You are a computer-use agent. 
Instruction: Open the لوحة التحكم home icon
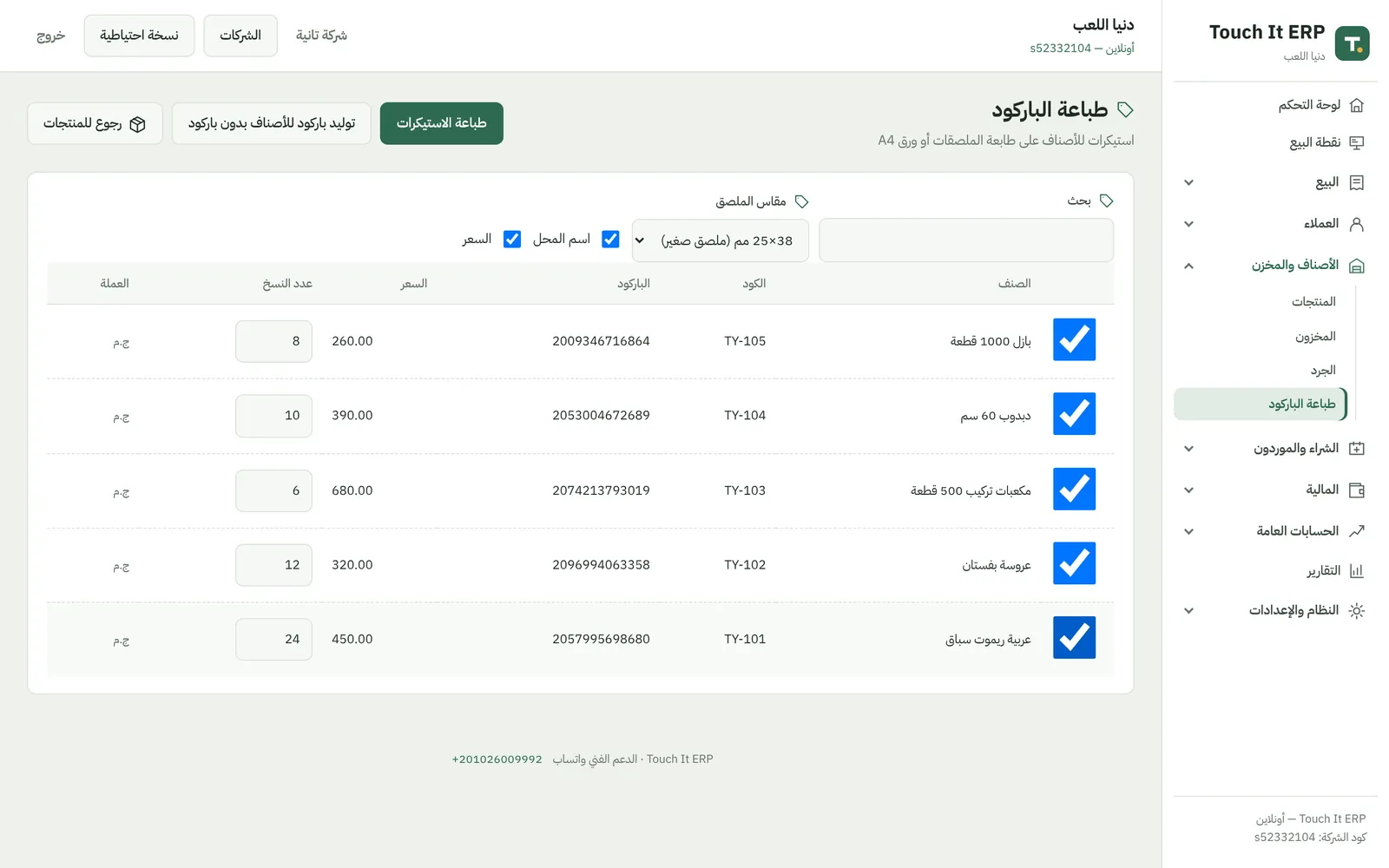1357,105
